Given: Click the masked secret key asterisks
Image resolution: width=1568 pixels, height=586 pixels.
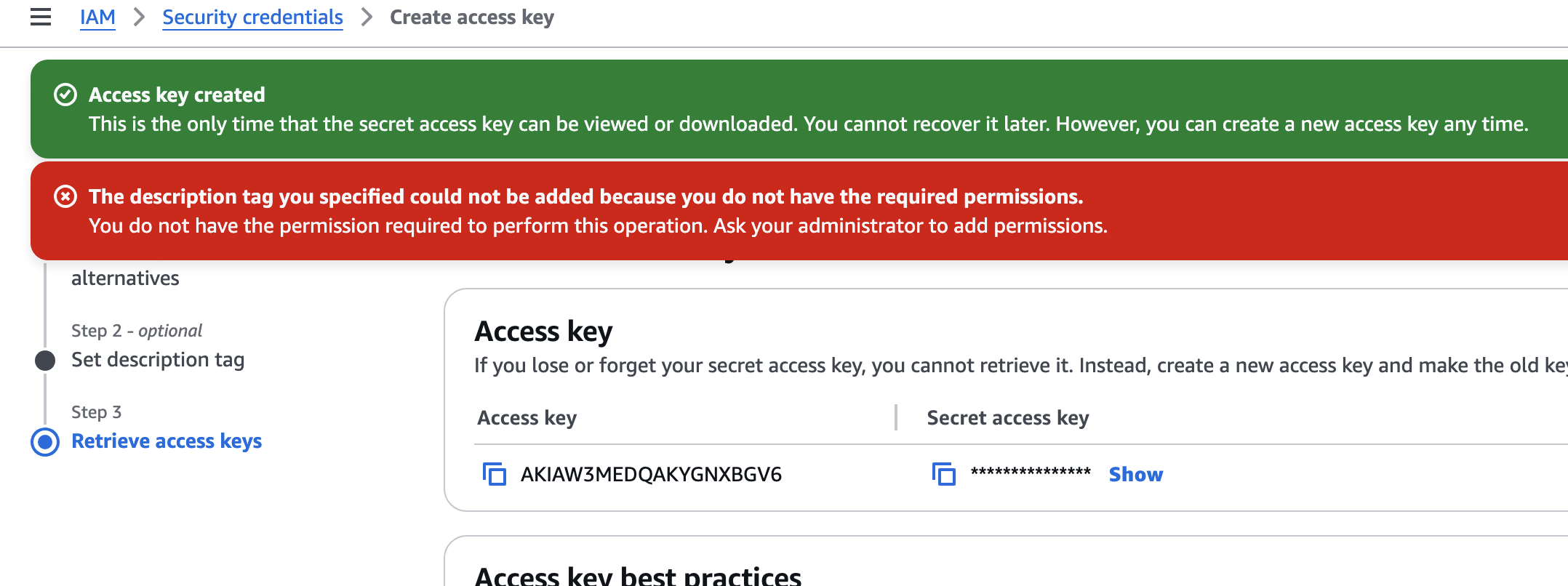Looking at the screenshot, I should click(1031, 473).
